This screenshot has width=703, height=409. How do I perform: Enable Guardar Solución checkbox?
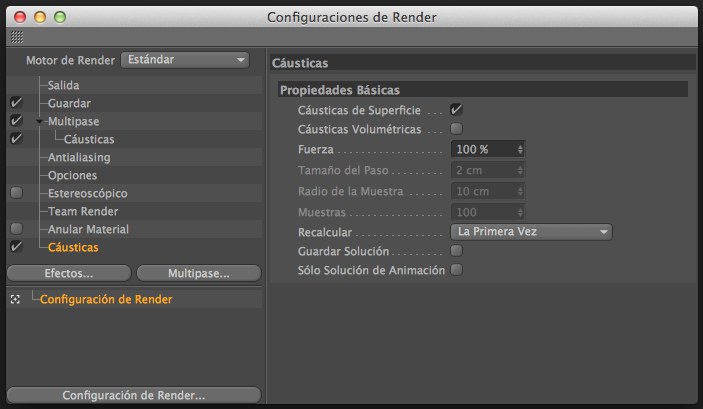click(457, 251)
